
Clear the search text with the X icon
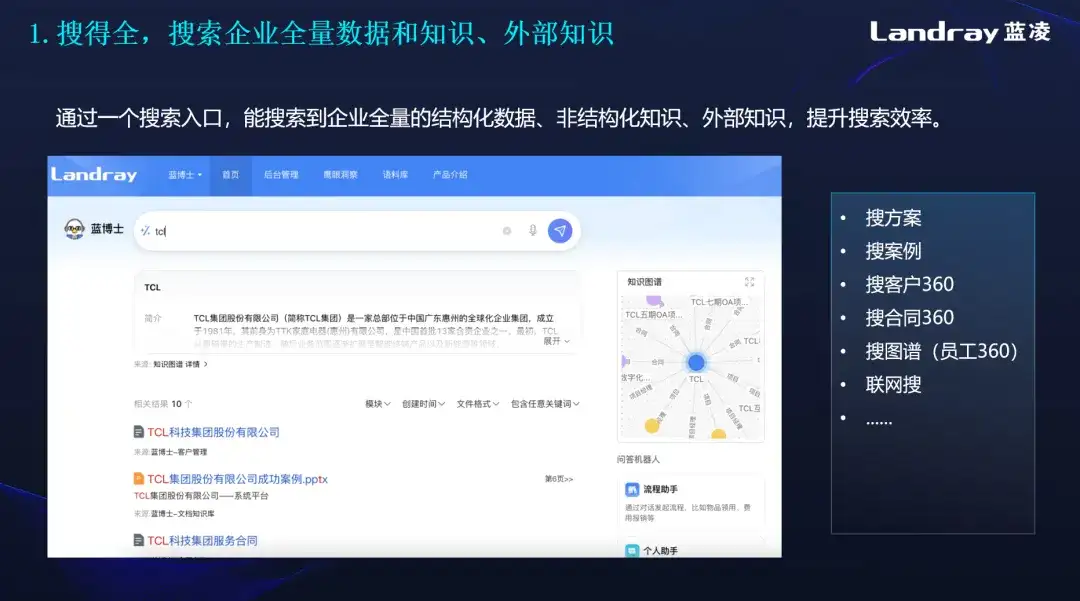coord(507,231)
